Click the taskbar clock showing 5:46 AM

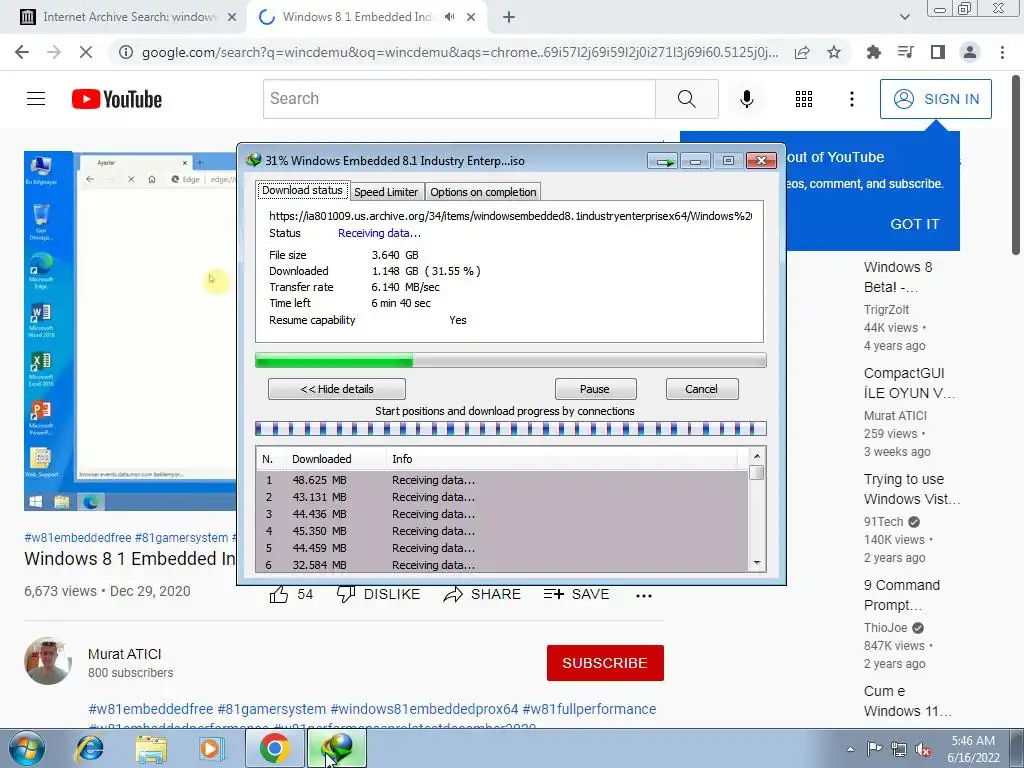tap(973, 749)
